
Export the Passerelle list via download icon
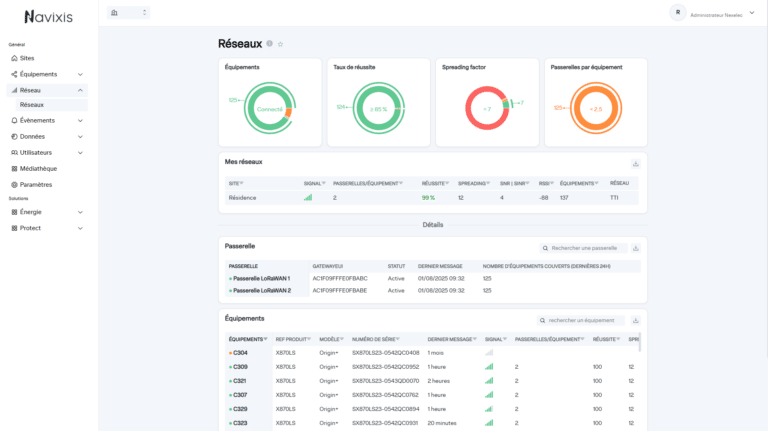pyautogui.click(x=635, y=247)
